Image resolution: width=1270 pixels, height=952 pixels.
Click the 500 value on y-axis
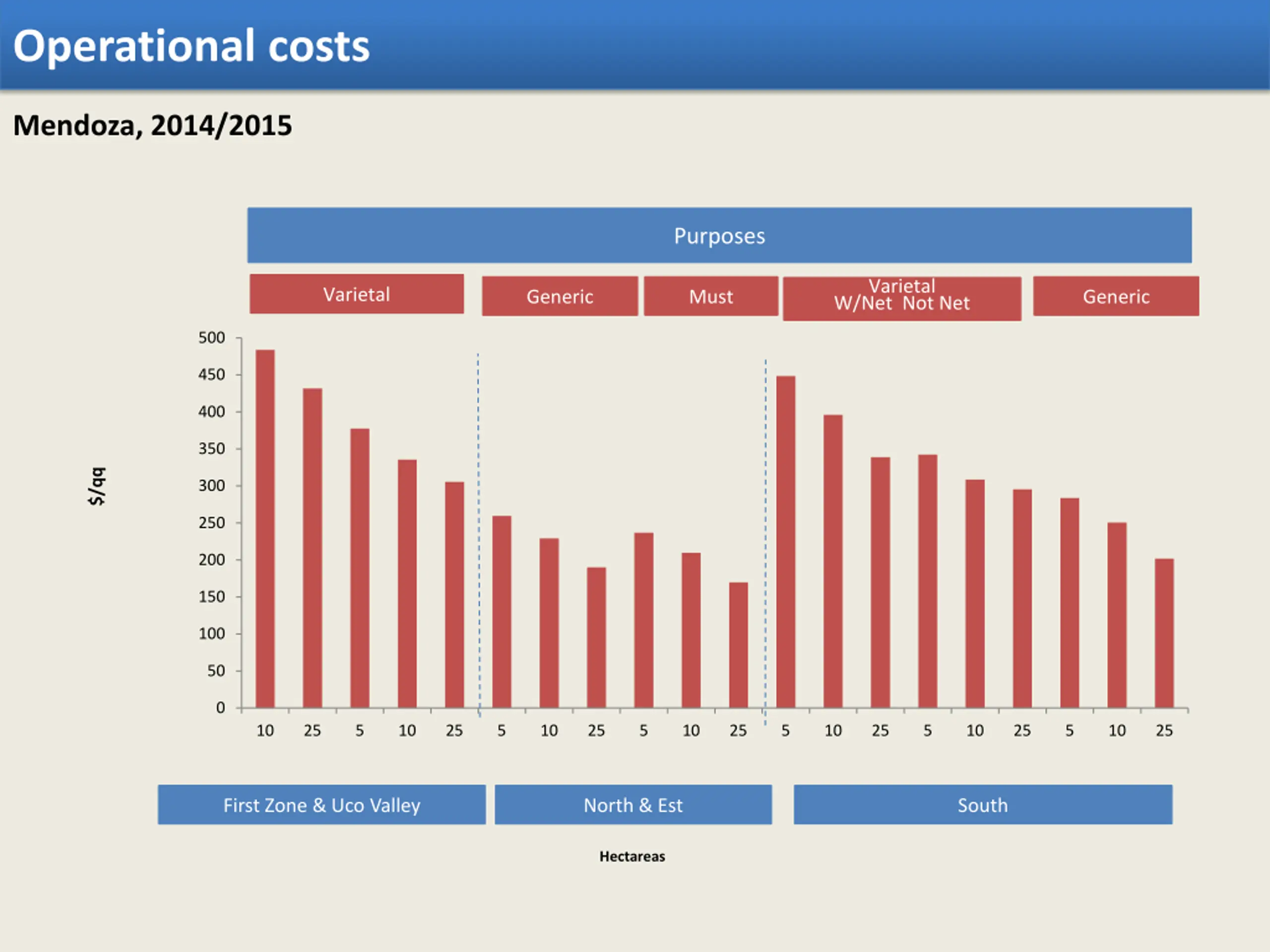[211, 338]
